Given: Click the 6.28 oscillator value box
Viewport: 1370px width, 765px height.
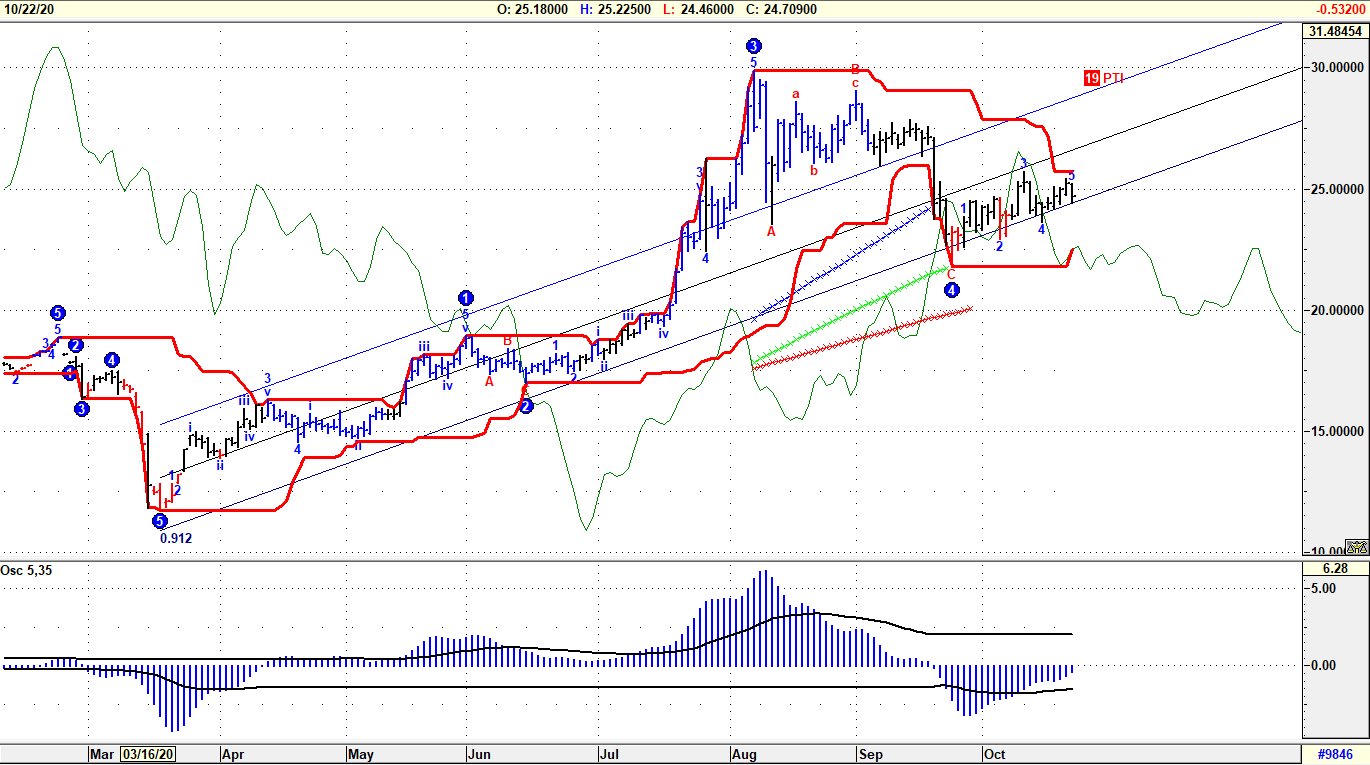Looking at the screenshot, I should point(1335,569).
